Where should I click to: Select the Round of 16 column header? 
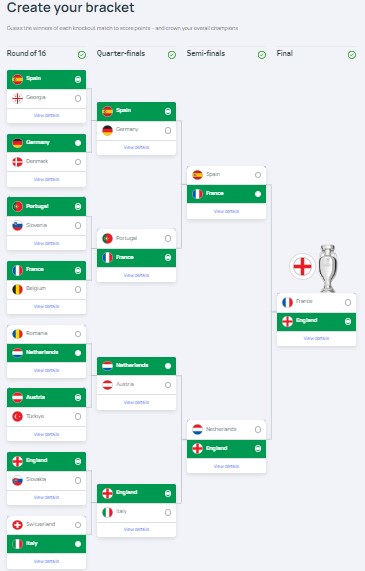(x=26, y=54)
